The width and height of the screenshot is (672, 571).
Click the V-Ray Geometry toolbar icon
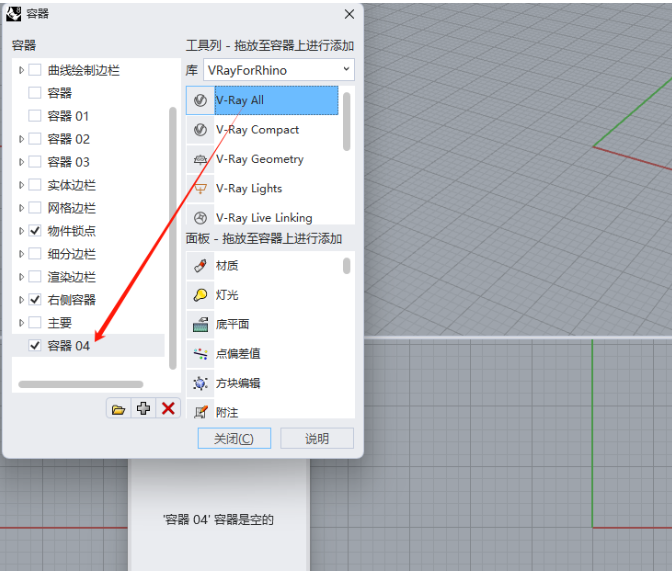click(x=200, y=159)
